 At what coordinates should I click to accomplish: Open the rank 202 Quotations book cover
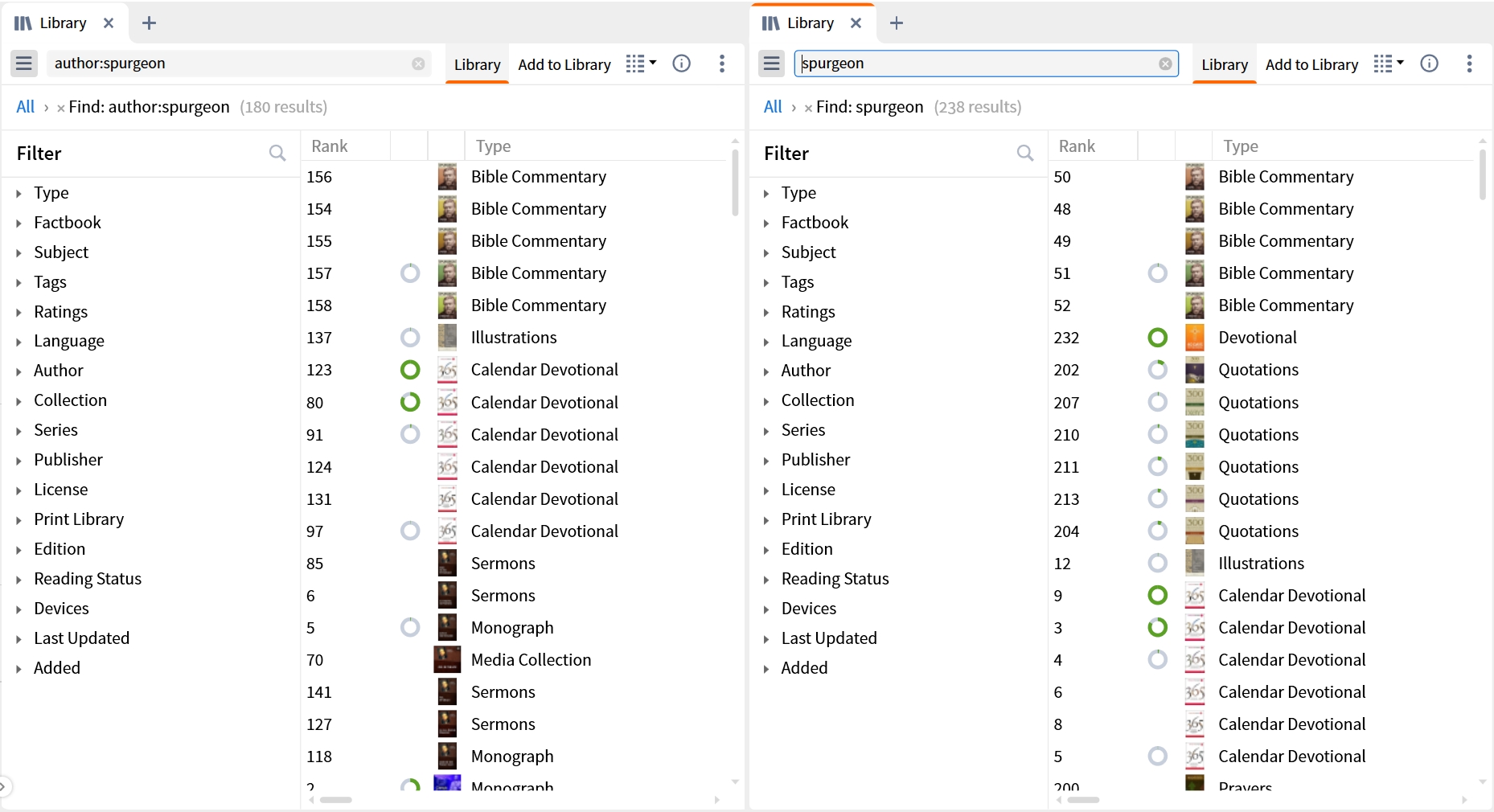pos(1195,370)
